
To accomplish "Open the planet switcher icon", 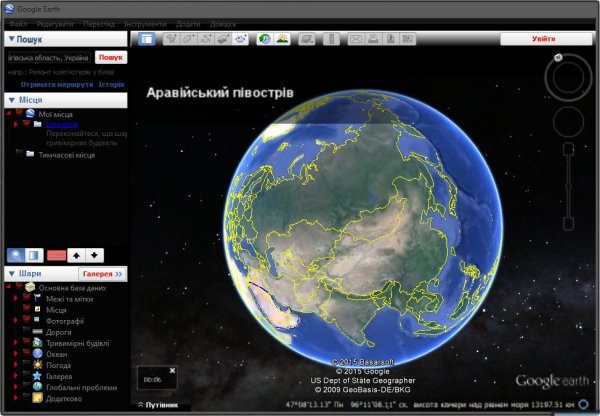I will coord(307,39).
